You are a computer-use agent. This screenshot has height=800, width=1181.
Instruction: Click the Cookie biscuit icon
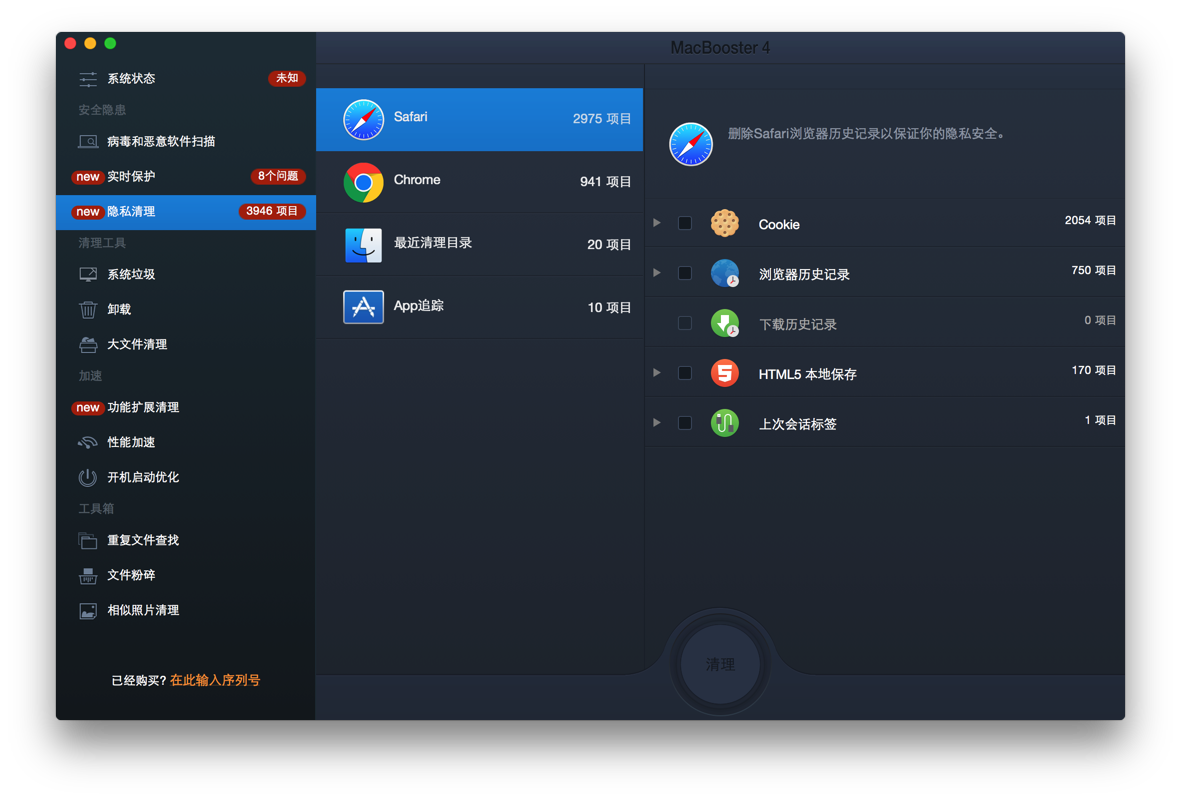(725, 223)
